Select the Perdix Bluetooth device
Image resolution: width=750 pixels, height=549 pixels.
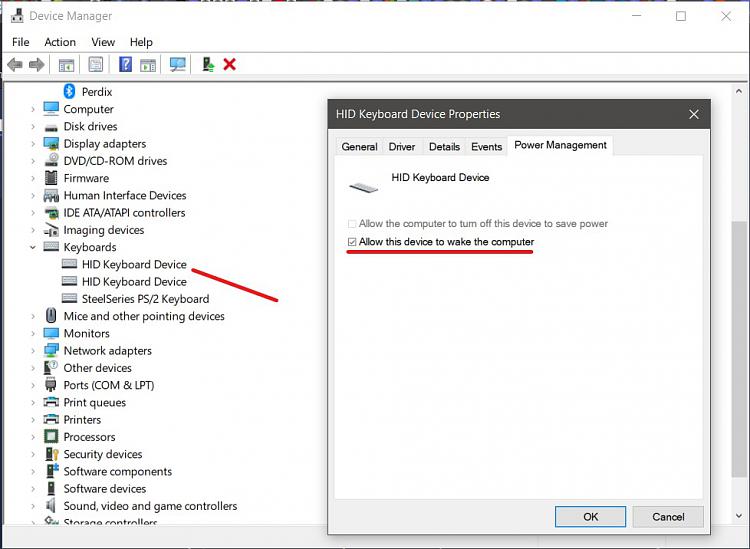click(x=97, y=92)
